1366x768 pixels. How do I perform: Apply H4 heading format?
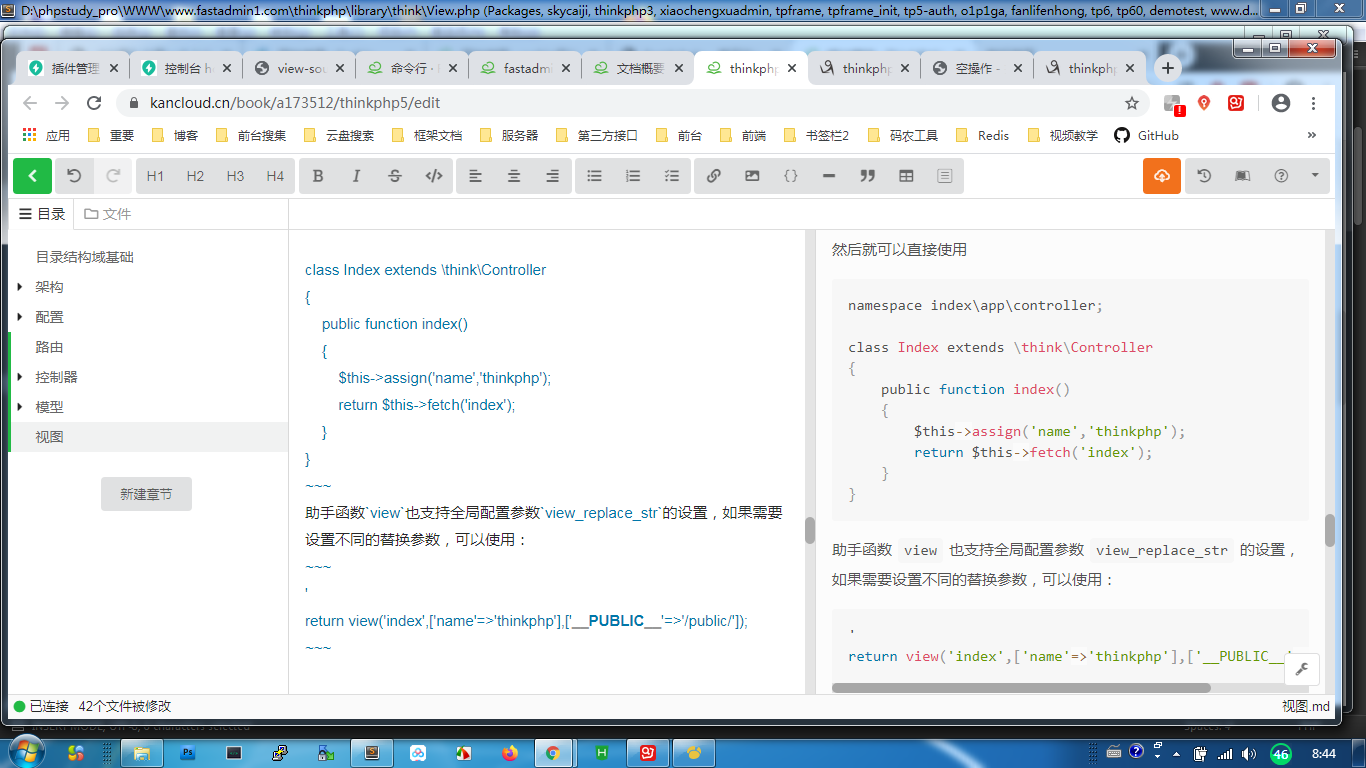pos(275,176)
